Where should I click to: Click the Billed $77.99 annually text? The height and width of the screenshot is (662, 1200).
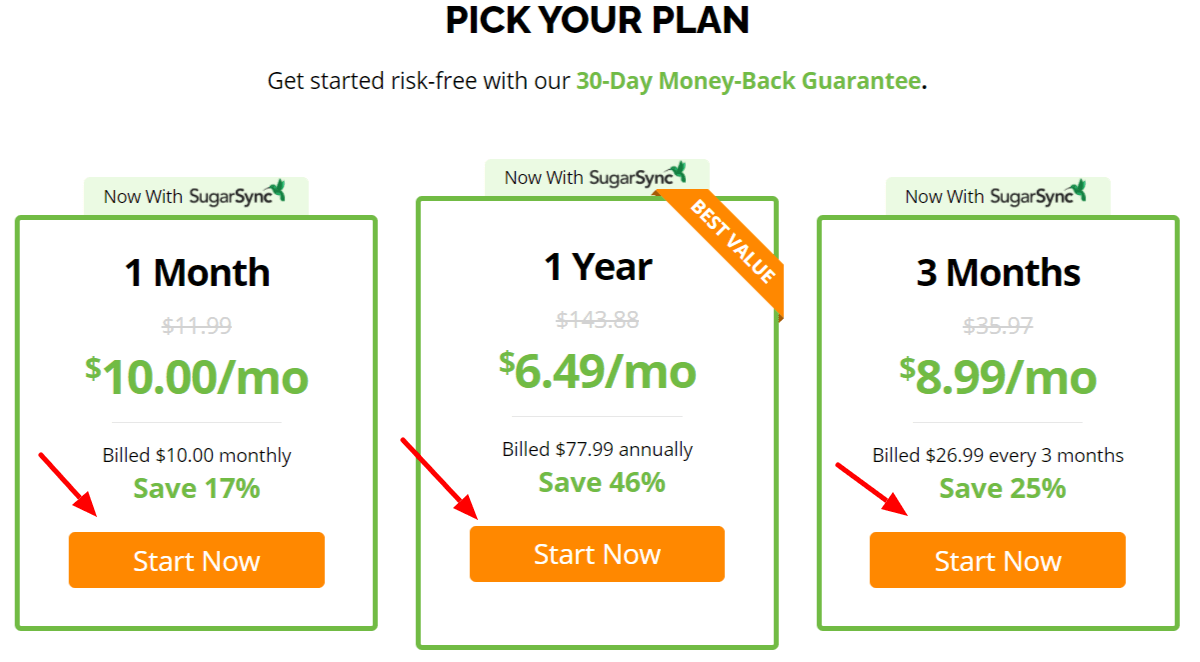point(597,449)
